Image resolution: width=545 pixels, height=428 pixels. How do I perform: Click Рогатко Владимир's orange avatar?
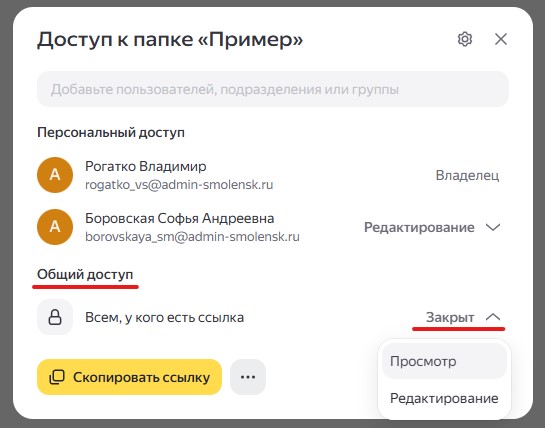point(55,175)
